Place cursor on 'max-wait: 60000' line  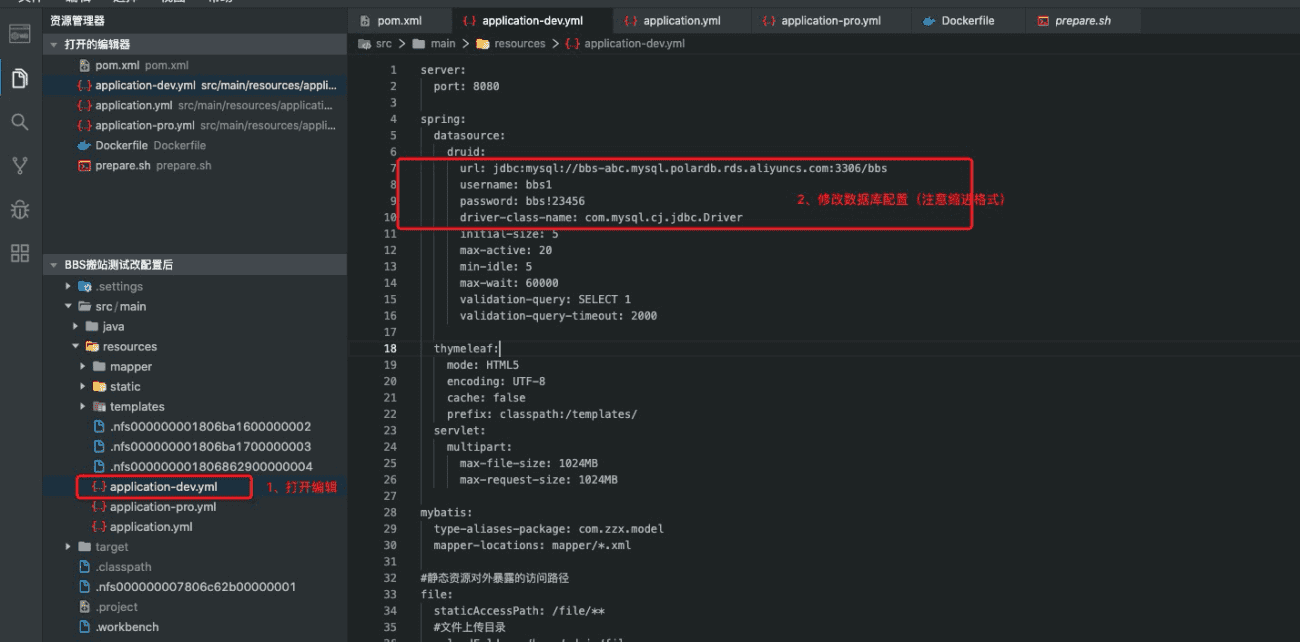point(509,283)
